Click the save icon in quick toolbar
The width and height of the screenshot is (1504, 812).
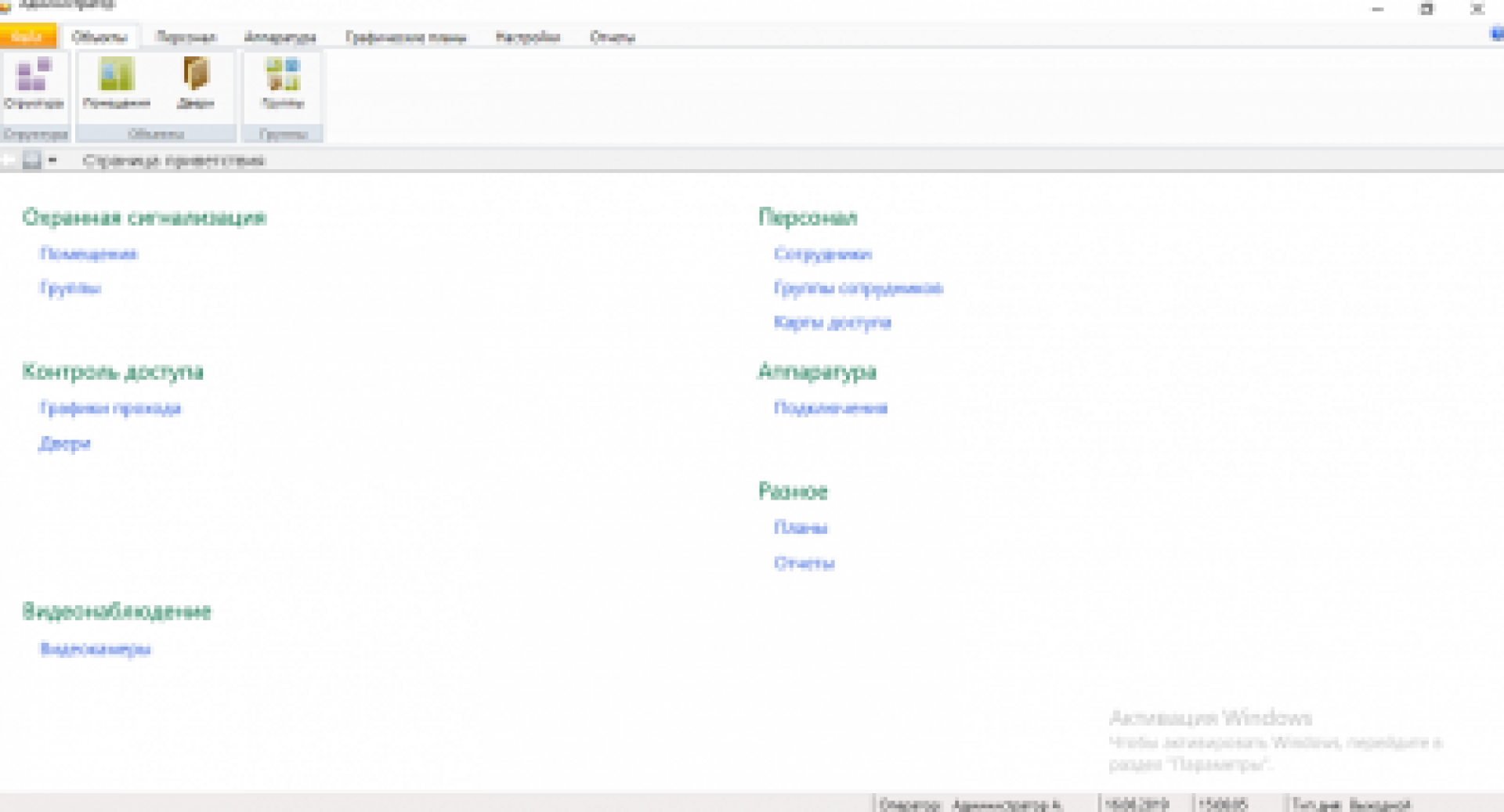pyautogui.click(x=31, y=161)
